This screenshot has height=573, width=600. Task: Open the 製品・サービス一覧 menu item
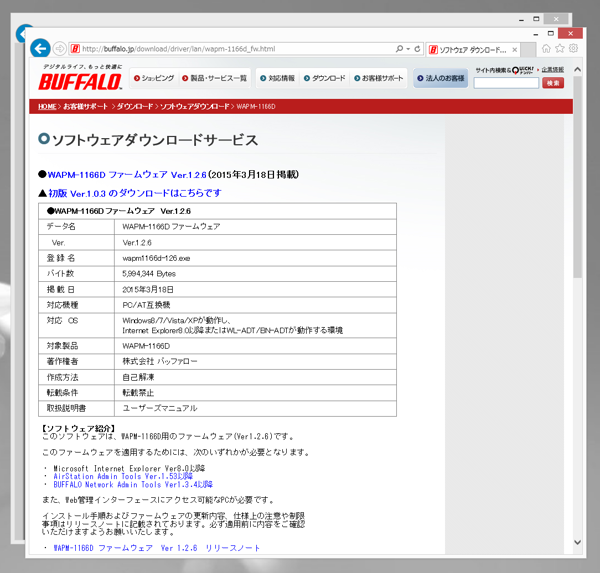click(214, 78)
